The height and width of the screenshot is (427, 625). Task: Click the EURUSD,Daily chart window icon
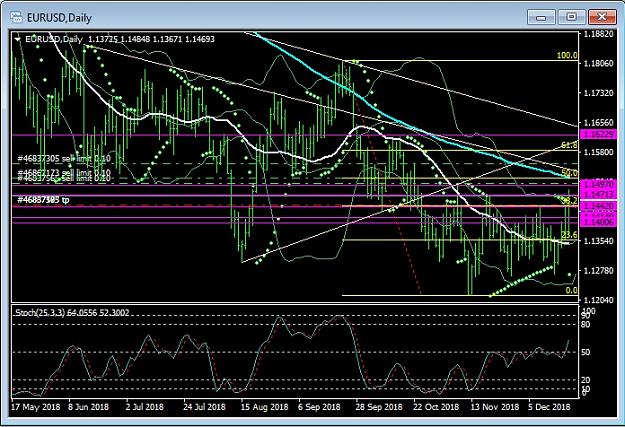click(x=17, y=17)
